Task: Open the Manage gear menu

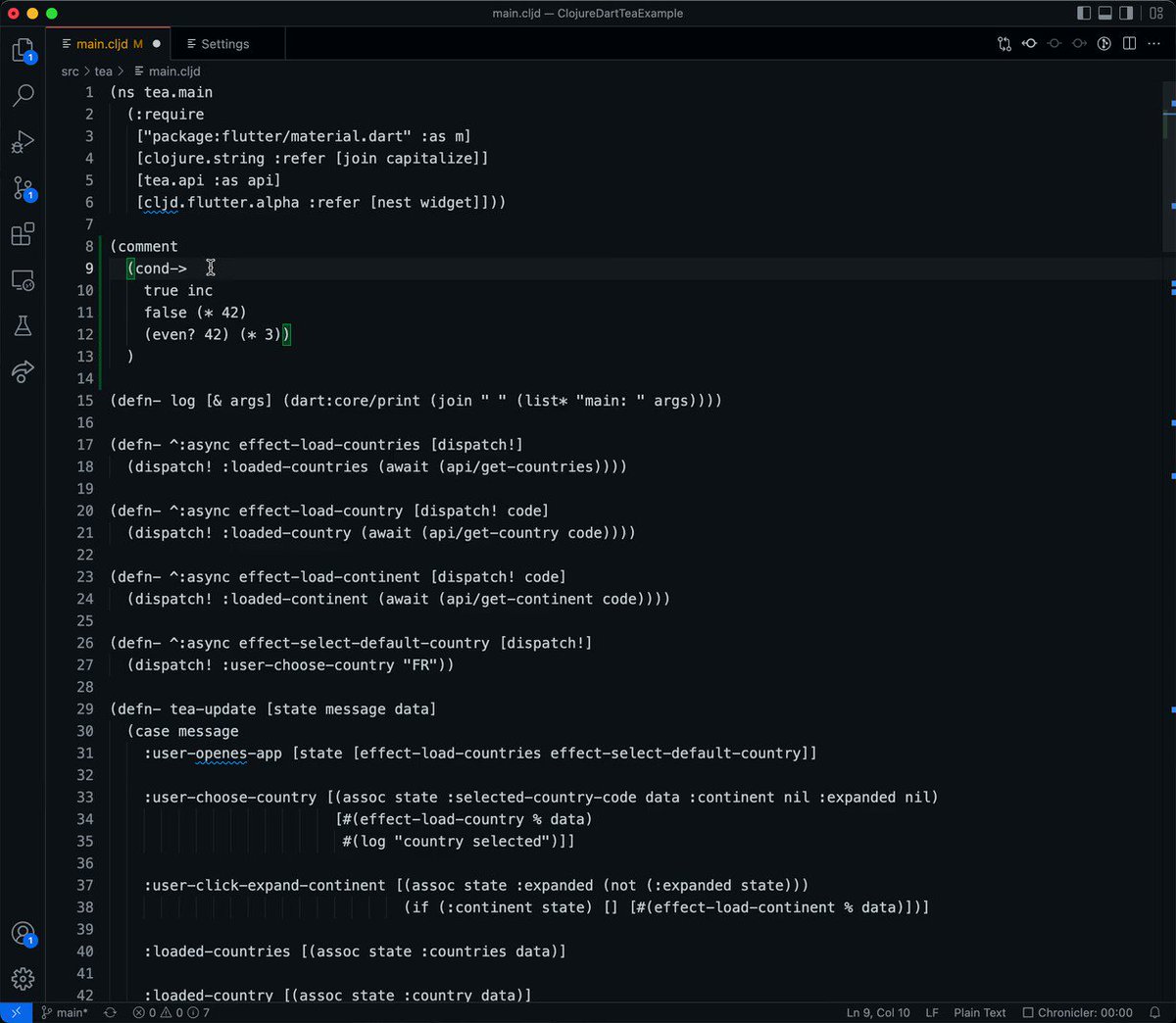Action: 23,979
